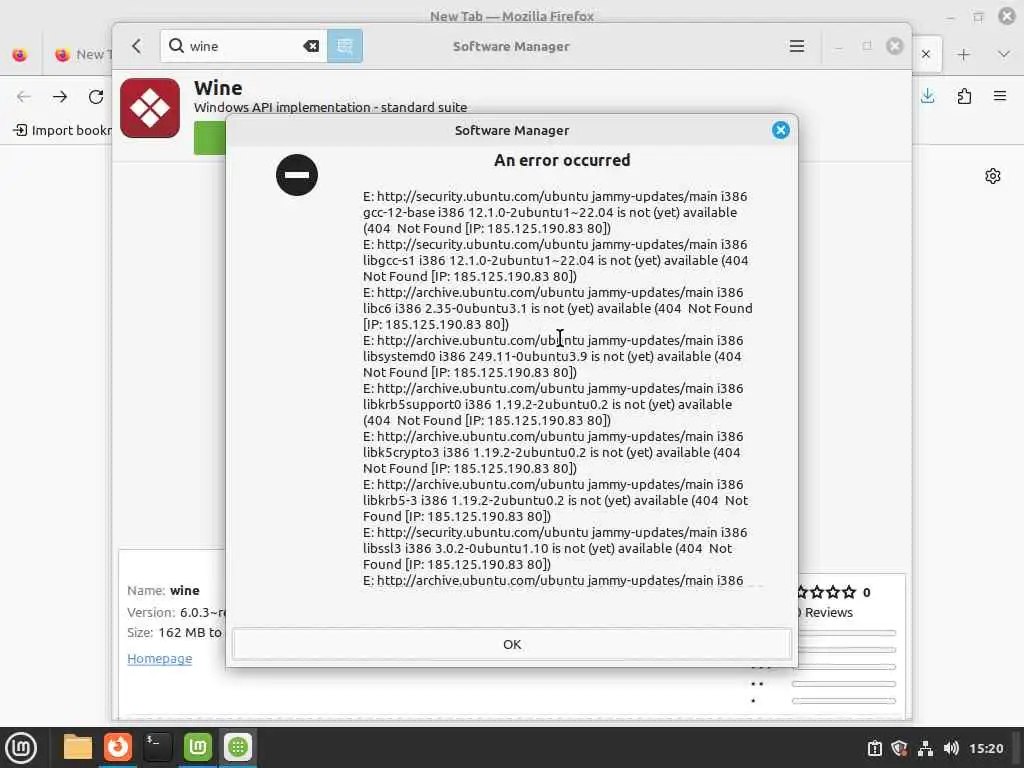Click the libk5crypto3 i386 error line
The image size is (1024, 768).
554,452
